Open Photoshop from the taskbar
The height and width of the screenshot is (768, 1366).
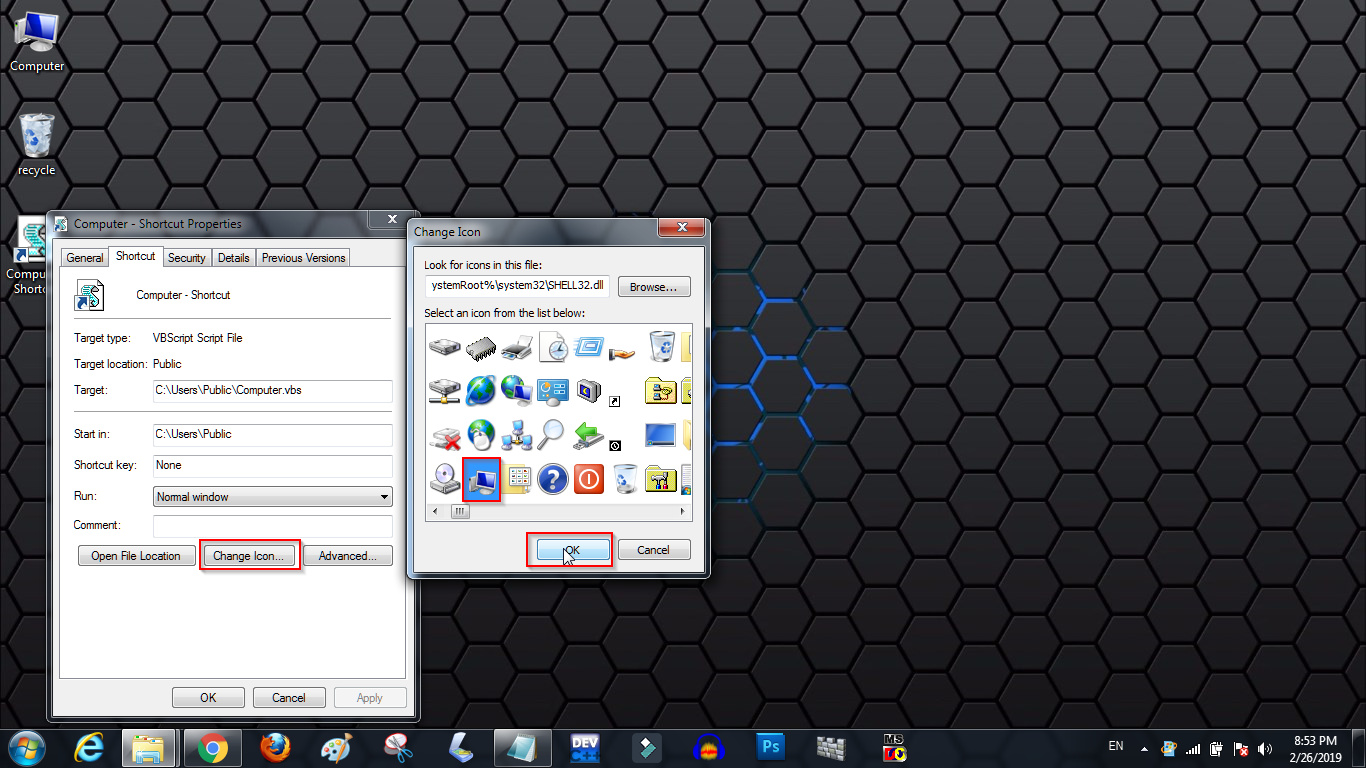[x=770, y=748]
